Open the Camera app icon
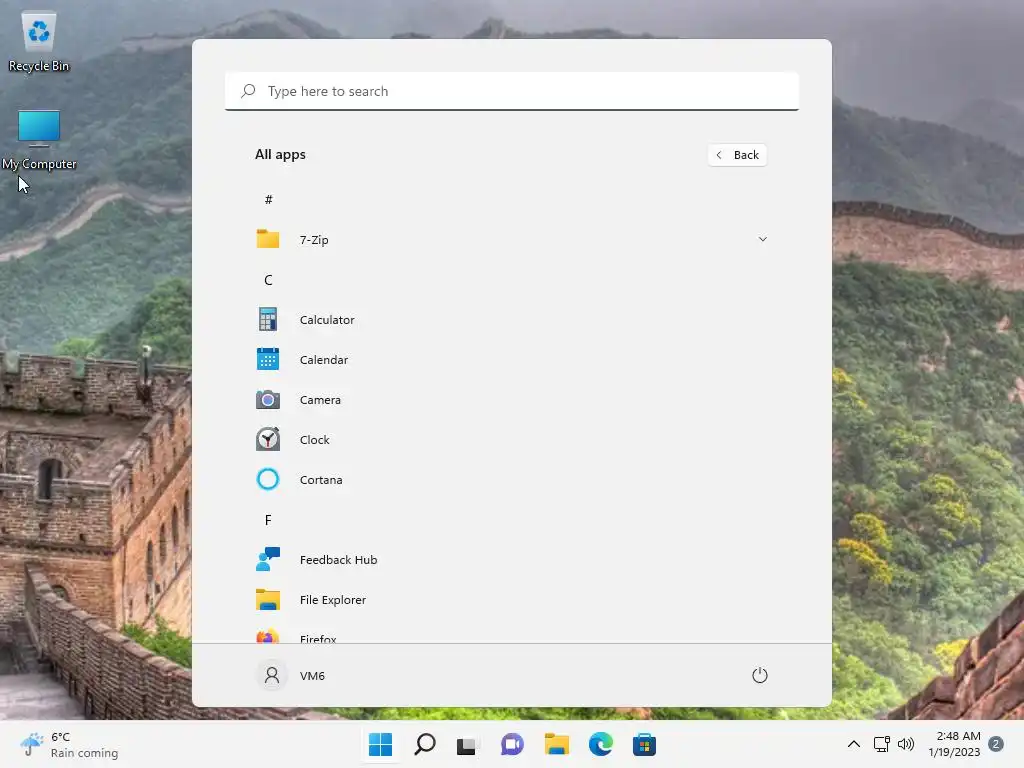 [x=268, y=400]
